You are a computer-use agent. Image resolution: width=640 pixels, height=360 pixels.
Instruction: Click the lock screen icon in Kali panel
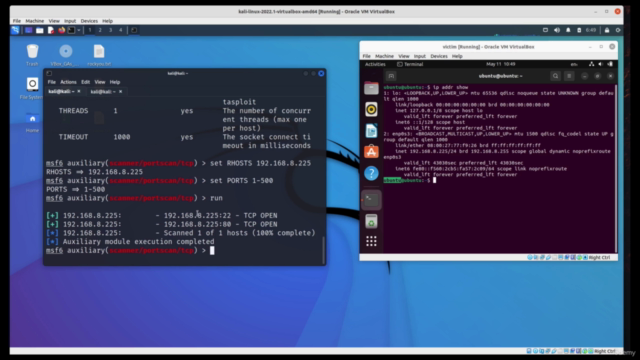(607, 30)
